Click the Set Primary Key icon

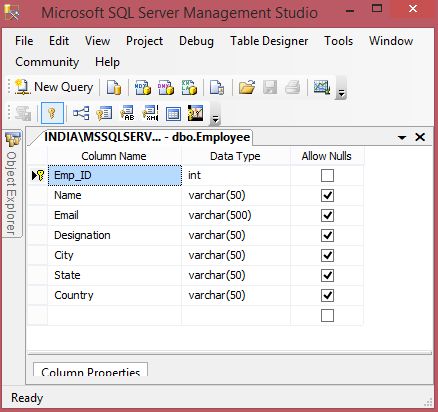pyautogui.click(x=52, y=113)
